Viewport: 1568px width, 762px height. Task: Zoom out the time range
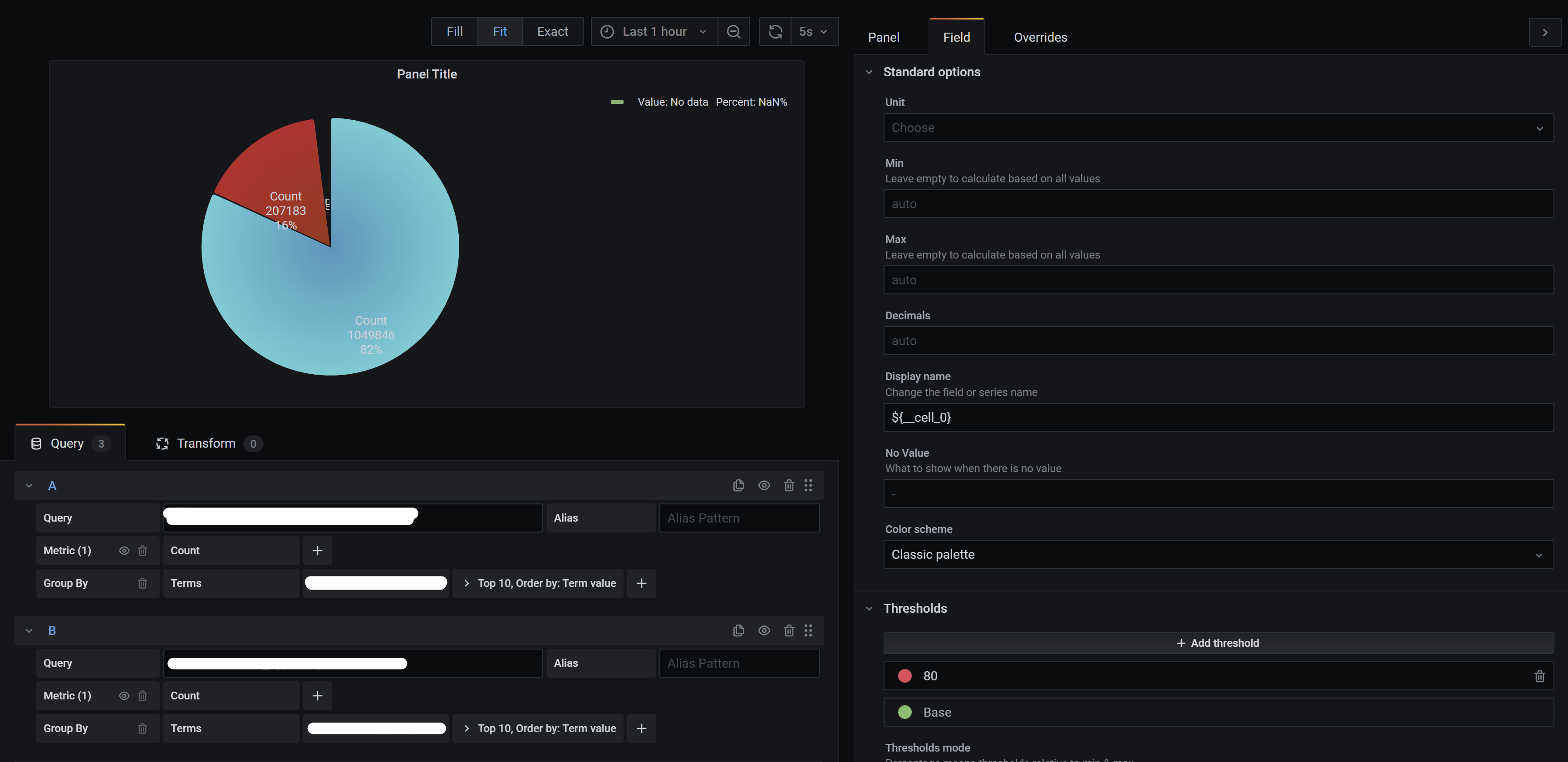(x=733, y=32)
